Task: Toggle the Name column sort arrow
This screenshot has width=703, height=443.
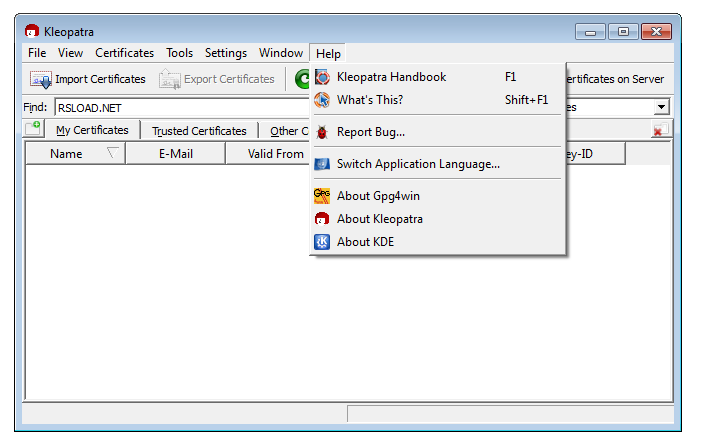Action: tap(113, 153)
